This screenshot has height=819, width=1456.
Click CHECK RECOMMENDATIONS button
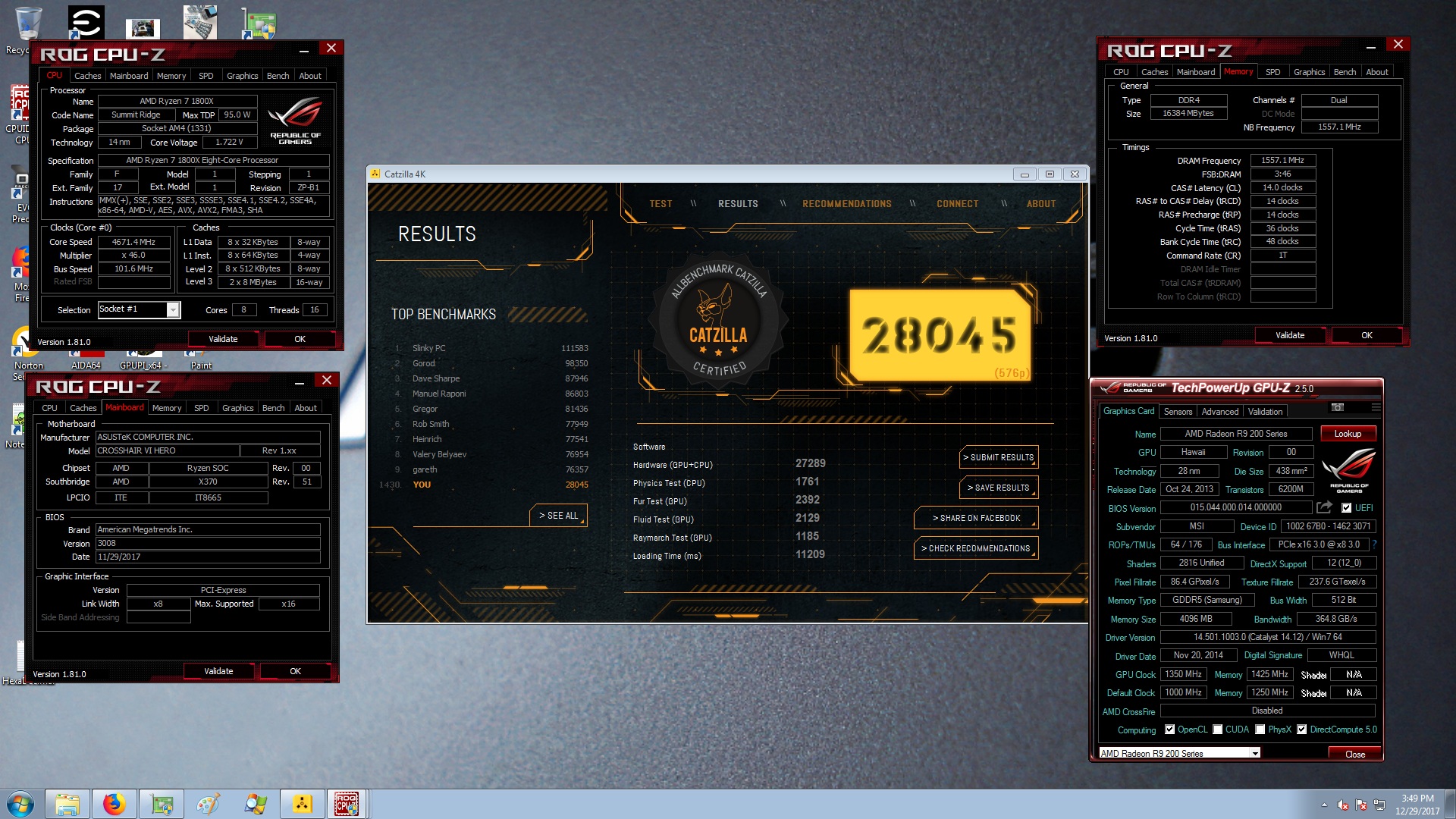tap(976, 548)
